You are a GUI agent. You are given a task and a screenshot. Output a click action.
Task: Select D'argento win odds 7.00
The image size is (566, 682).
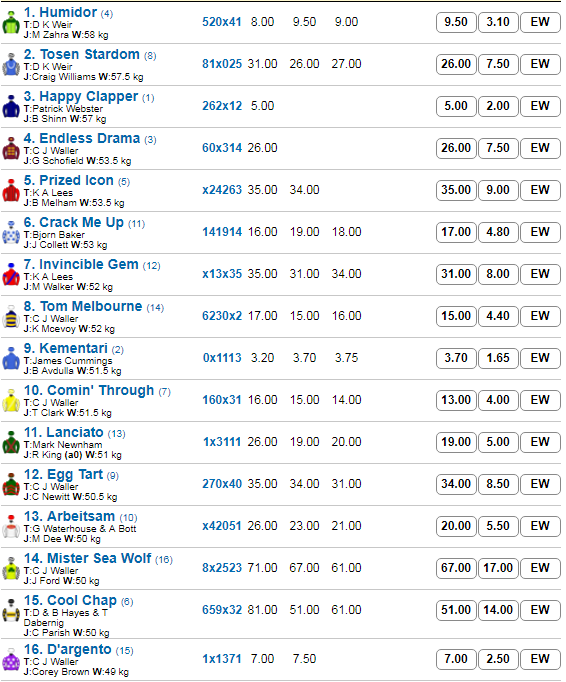click(x=455, y=659)
